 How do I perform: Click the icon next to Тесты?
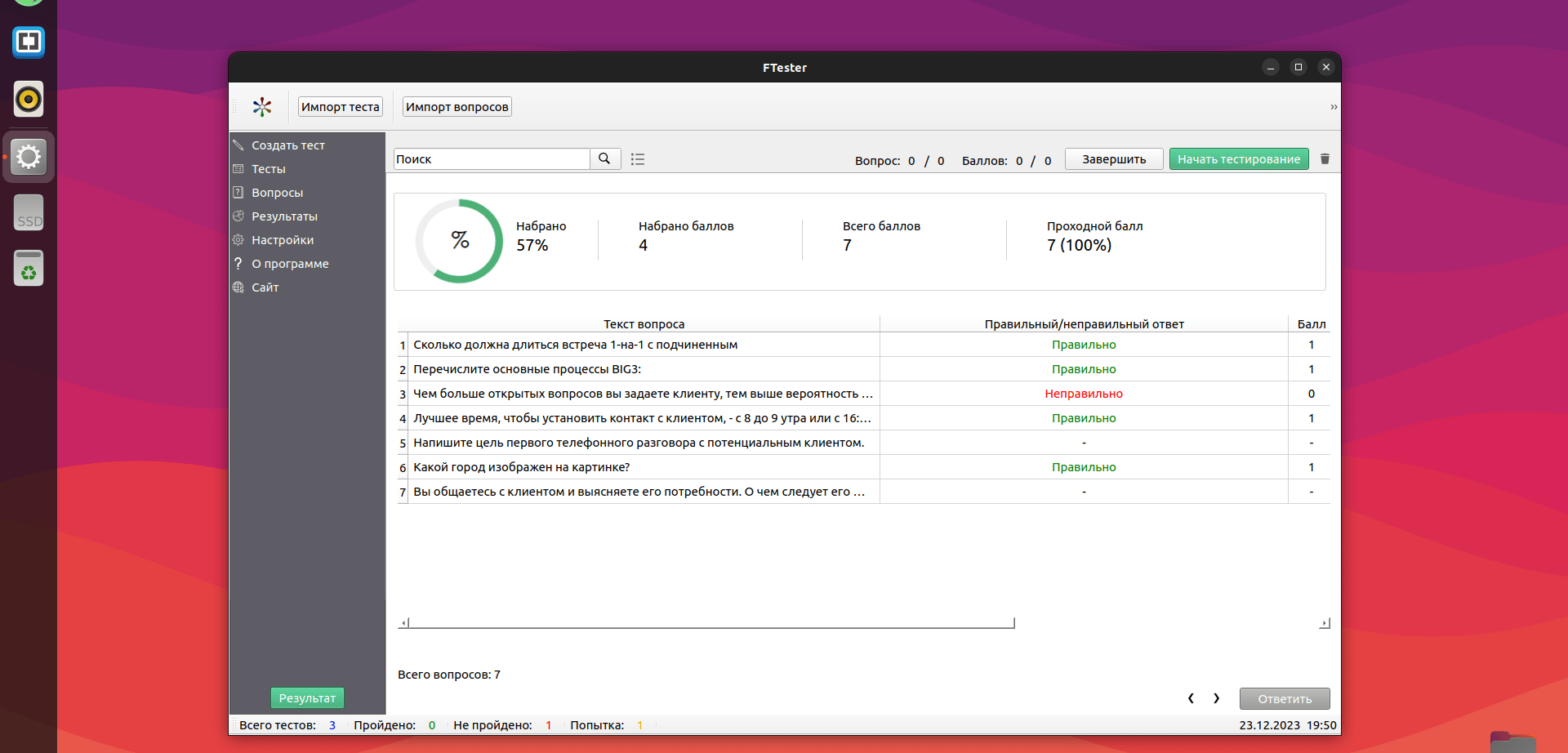(238, 168)
